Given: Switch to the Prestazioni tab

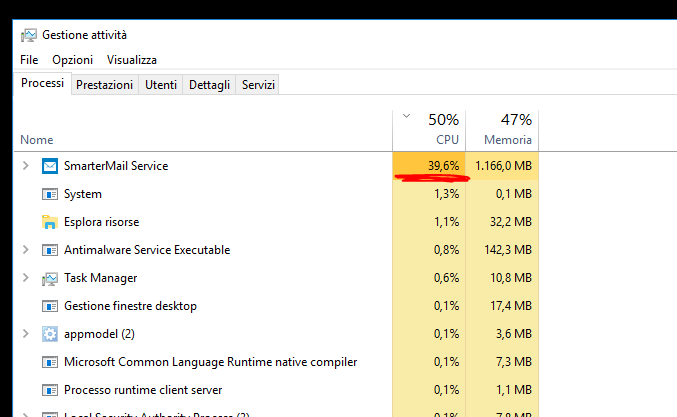Looking at the screenshot, I should [104, 85].
